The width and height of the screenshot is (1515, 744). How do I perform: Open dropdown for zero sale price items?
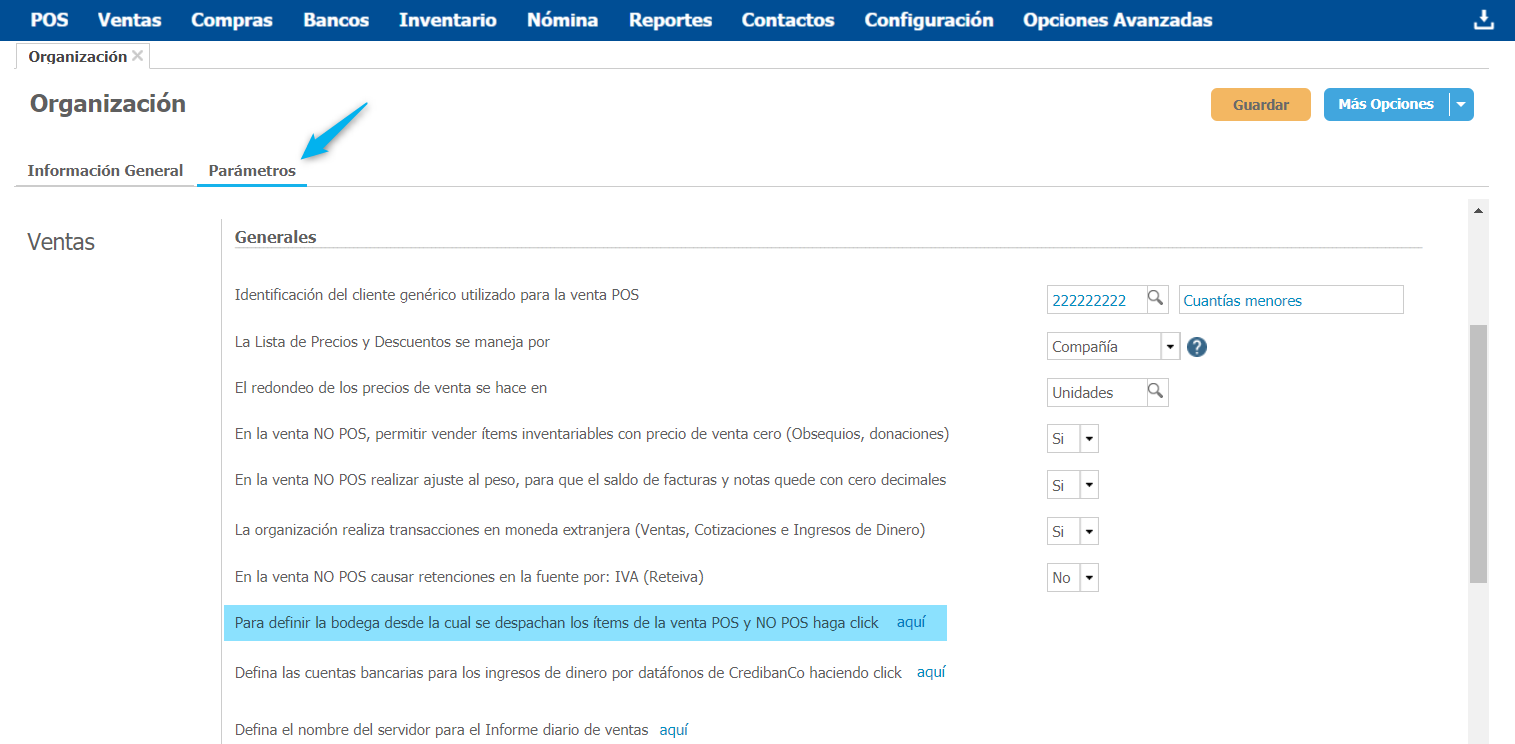click(x=1089, y=439)
